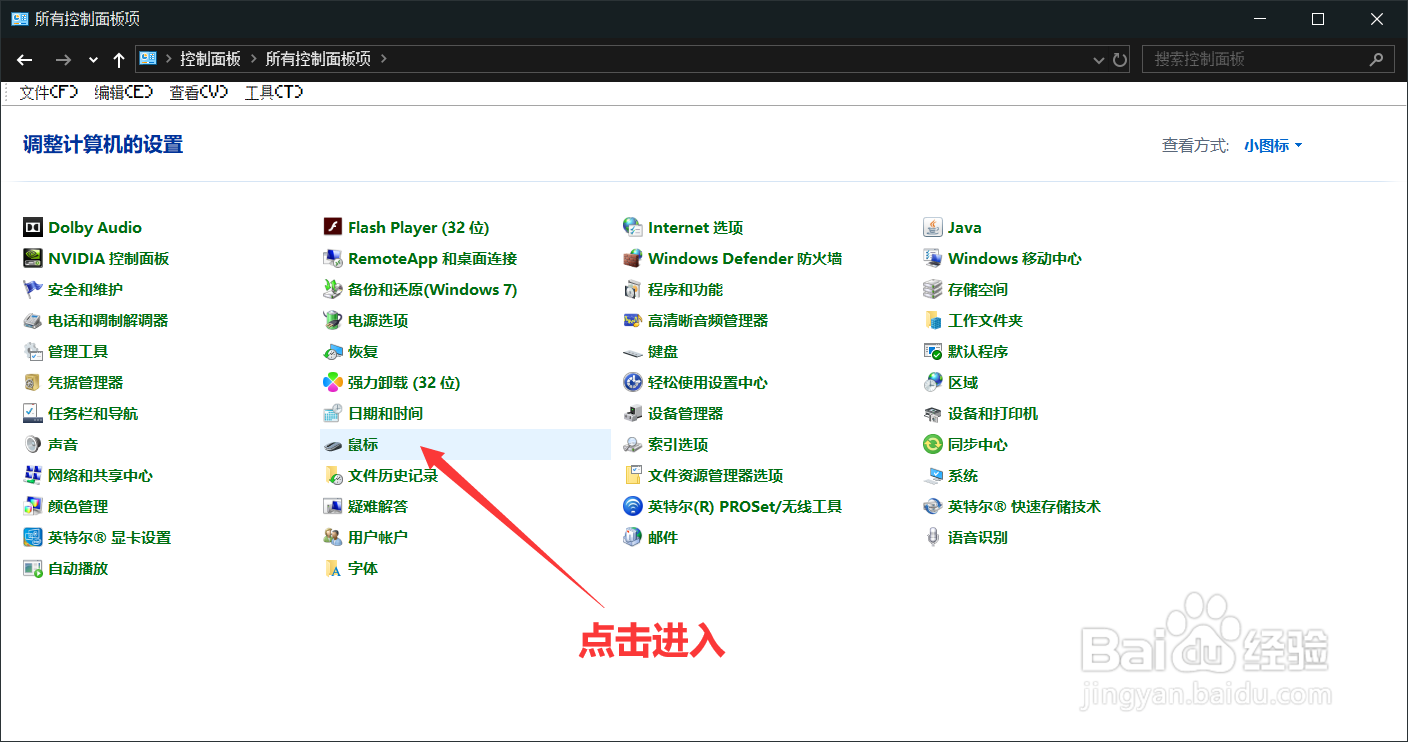Click the 英特尔(R) PROSet/无线工具 icon
The height and width of the screenshot is (742, 1408).
tap(632, 506)
